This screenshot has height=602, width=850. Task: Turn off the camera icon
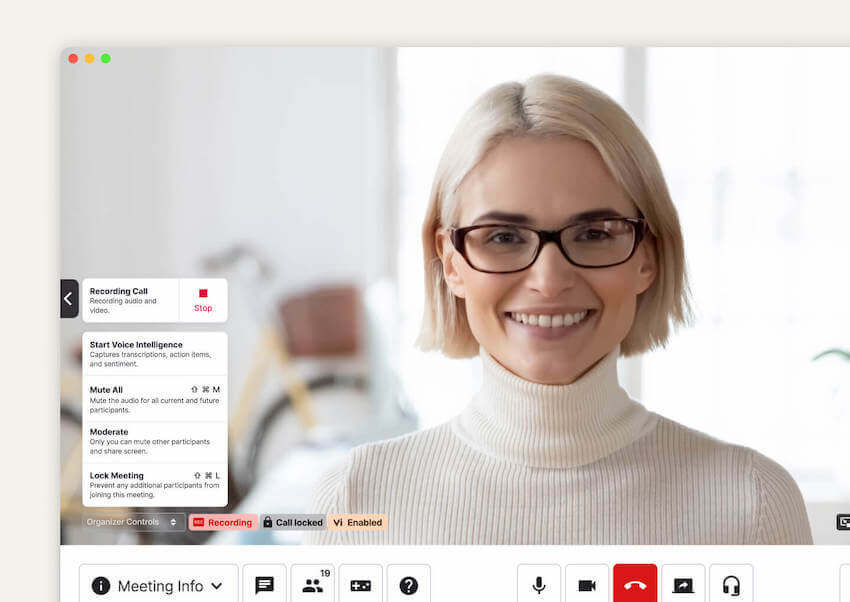pos(587,586)
